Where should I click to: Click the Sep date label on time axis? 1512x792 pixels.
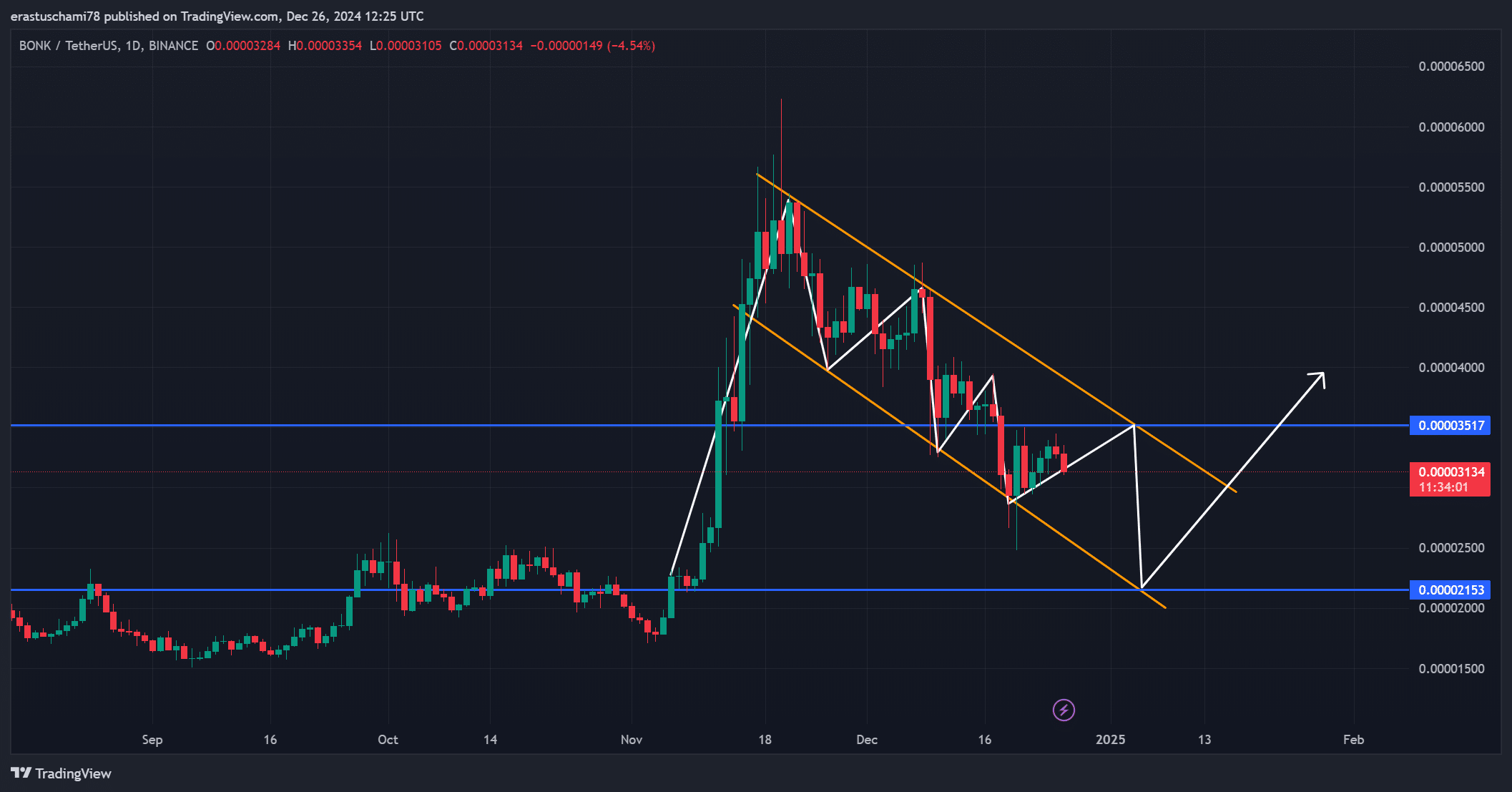[x=152, y=740]
